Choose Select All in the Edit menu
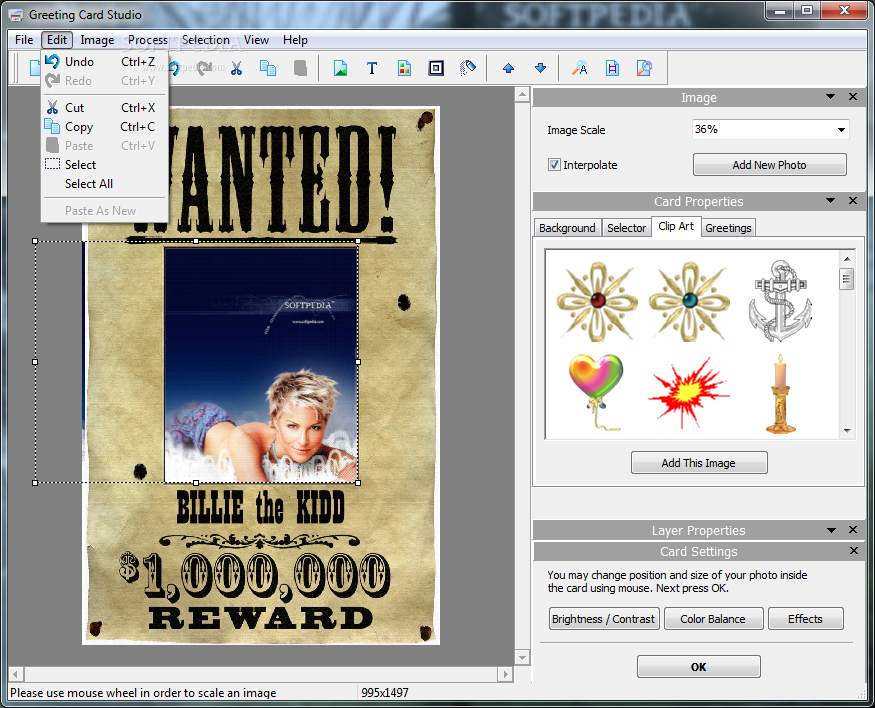The image size is (875, 708). tap(104, 184)
